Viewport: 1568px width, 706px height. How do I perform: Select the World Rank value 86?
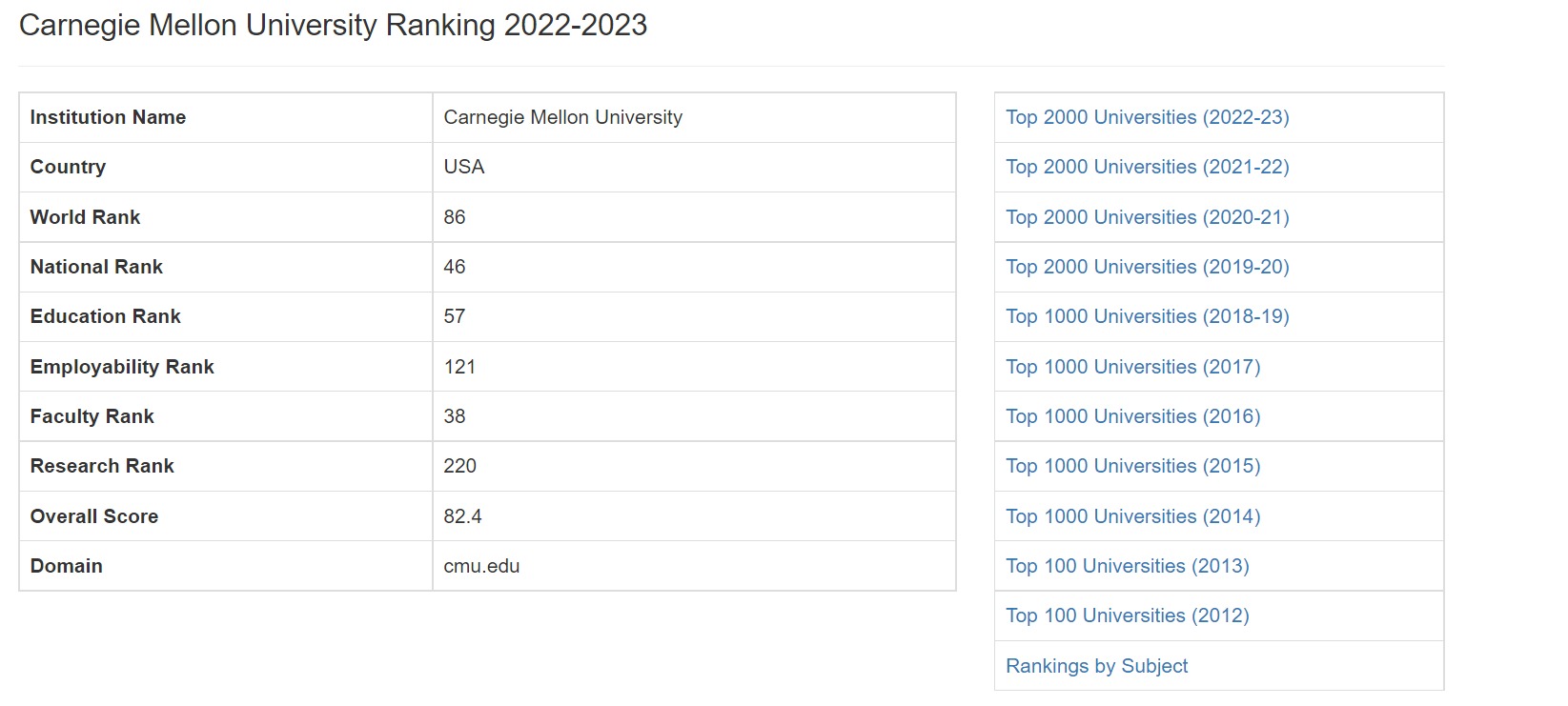(x=694, y=217)
